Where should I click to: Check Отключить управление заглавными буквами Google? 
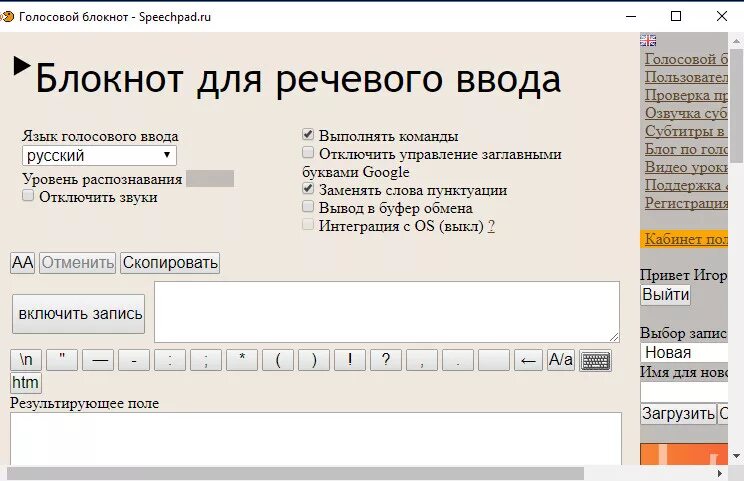click(x=308, y=152)
